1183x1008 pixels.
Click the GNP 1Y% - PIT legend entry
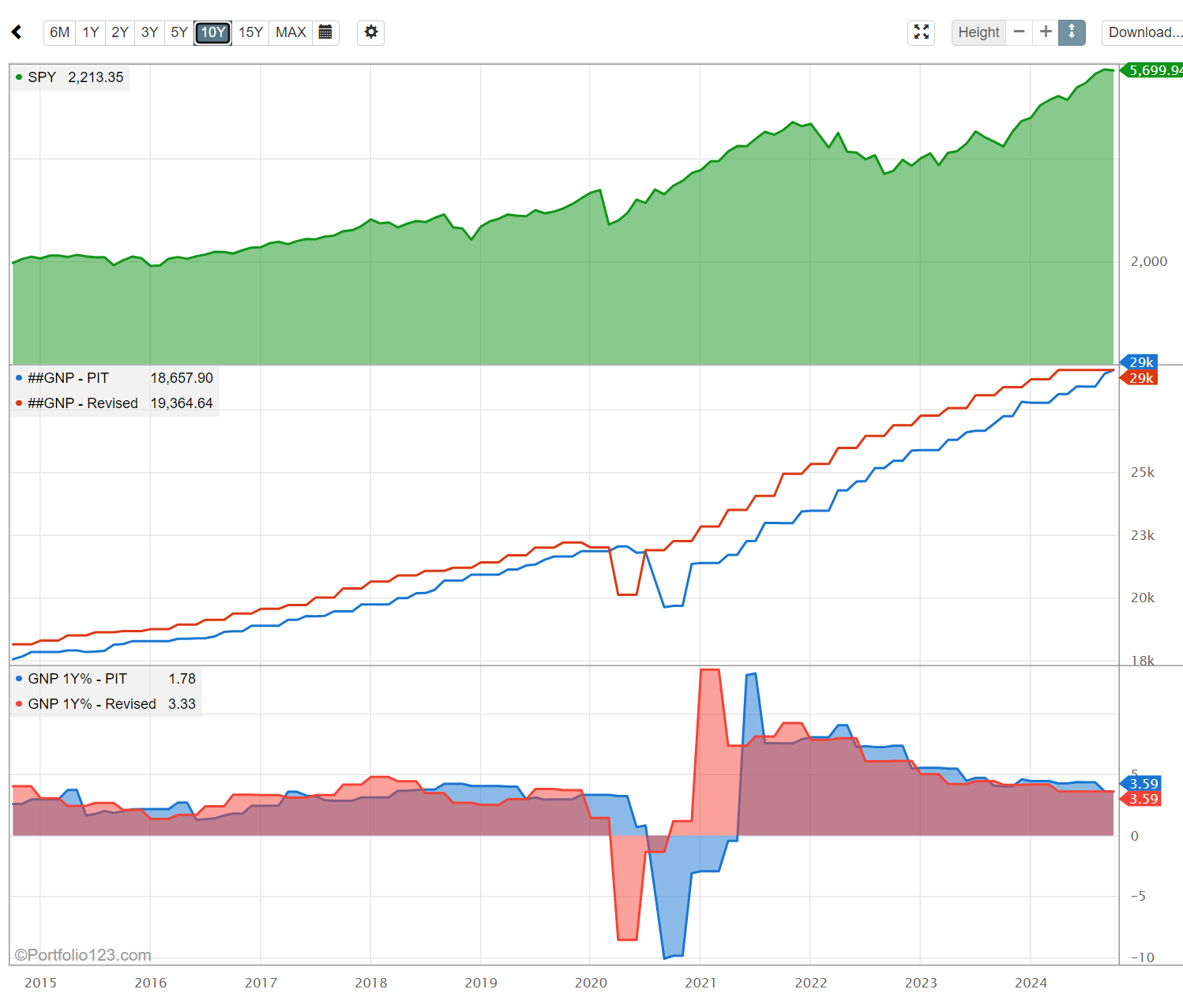(x=106, y=679)
